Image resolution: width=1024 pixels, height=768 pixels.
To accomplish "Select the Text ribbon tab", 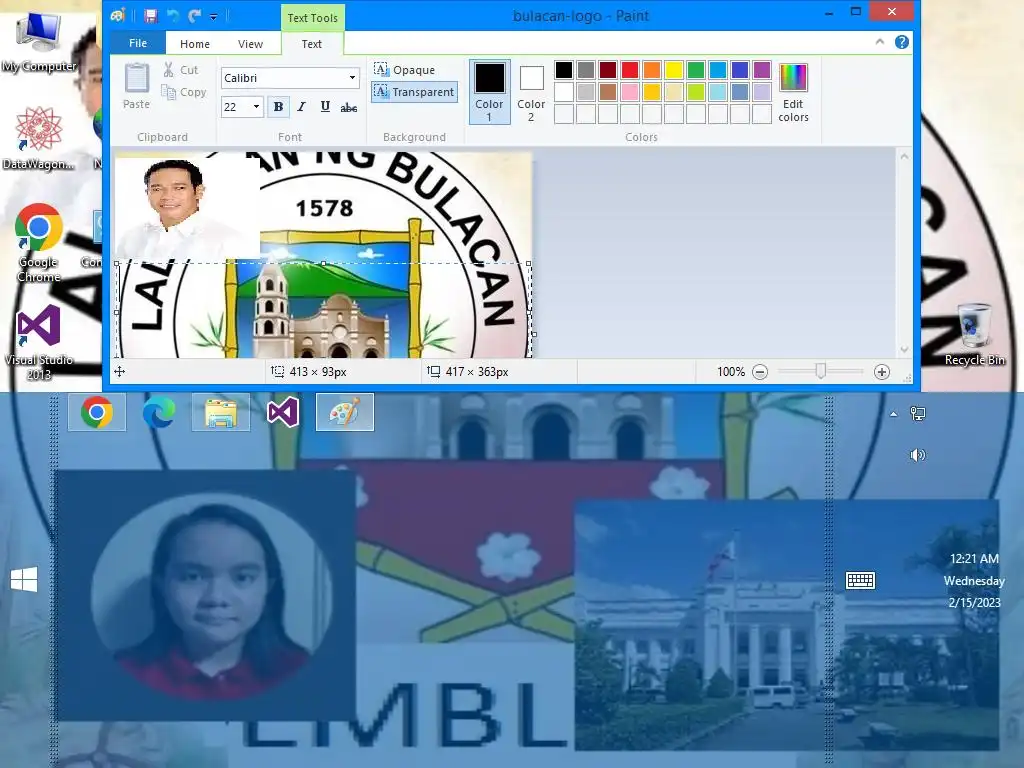I will point(312,44).
